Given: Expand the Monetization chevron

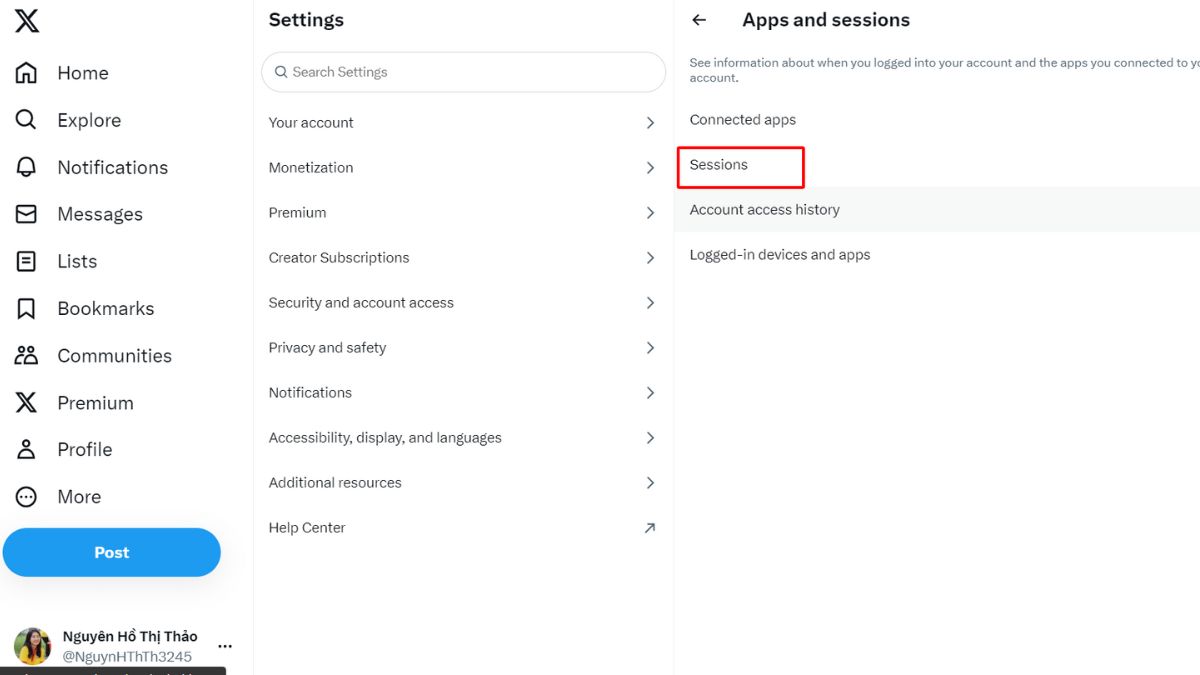Looking at the screenshot, I should 650,168.
